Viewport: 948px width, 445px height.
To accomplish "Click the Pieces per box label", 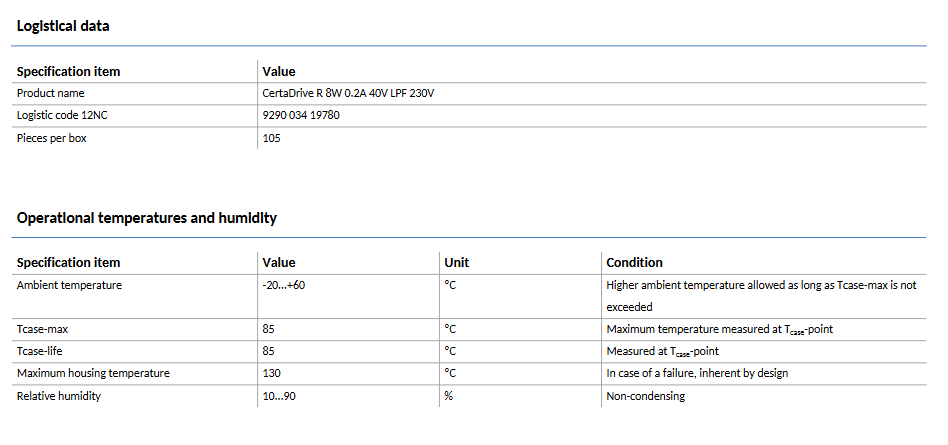I will point(52,138).
